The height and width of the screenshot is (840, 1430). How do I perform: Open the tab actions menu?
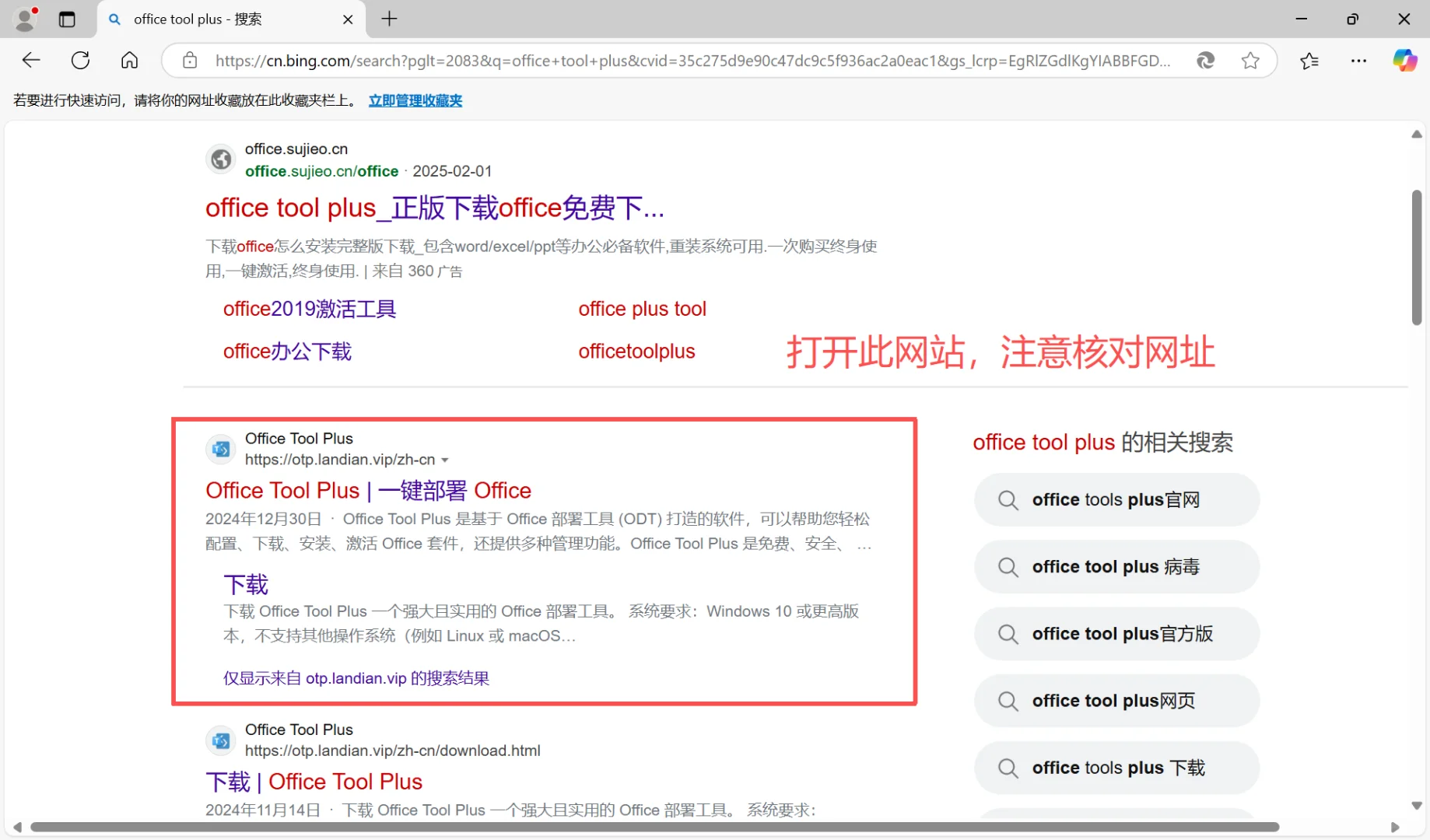click(x=67, y=19)
